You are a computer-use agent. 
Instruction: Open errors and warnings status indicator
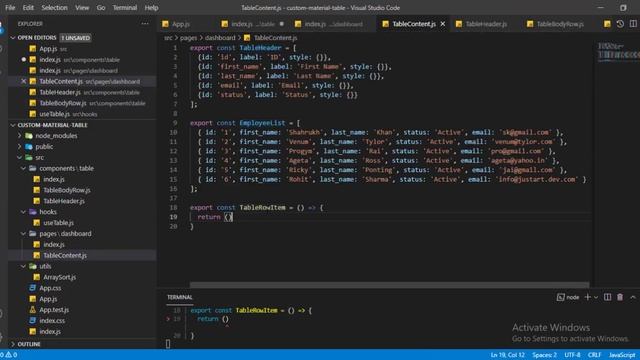click(x=9, y=355)
